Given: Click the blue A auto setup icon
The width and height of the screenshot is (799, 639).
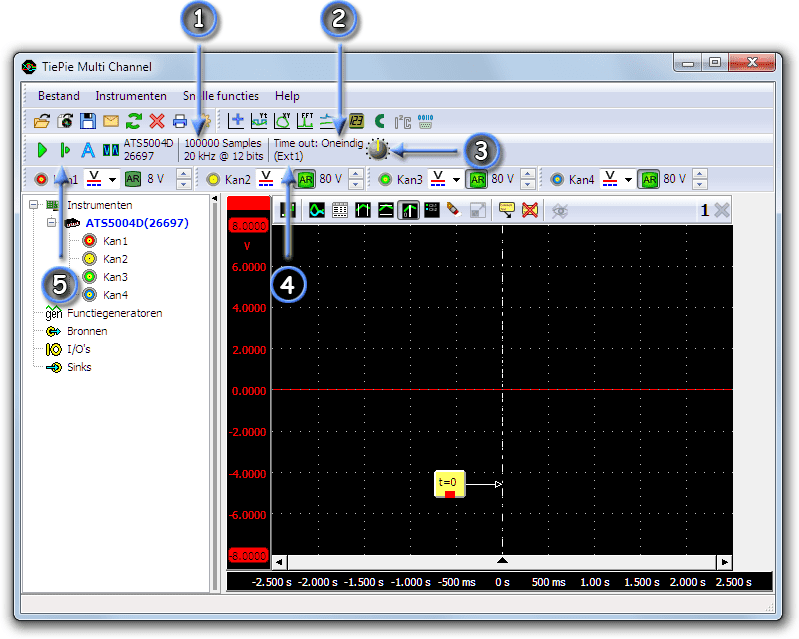Looking at the screenshot, I should [x=88, y=150].
